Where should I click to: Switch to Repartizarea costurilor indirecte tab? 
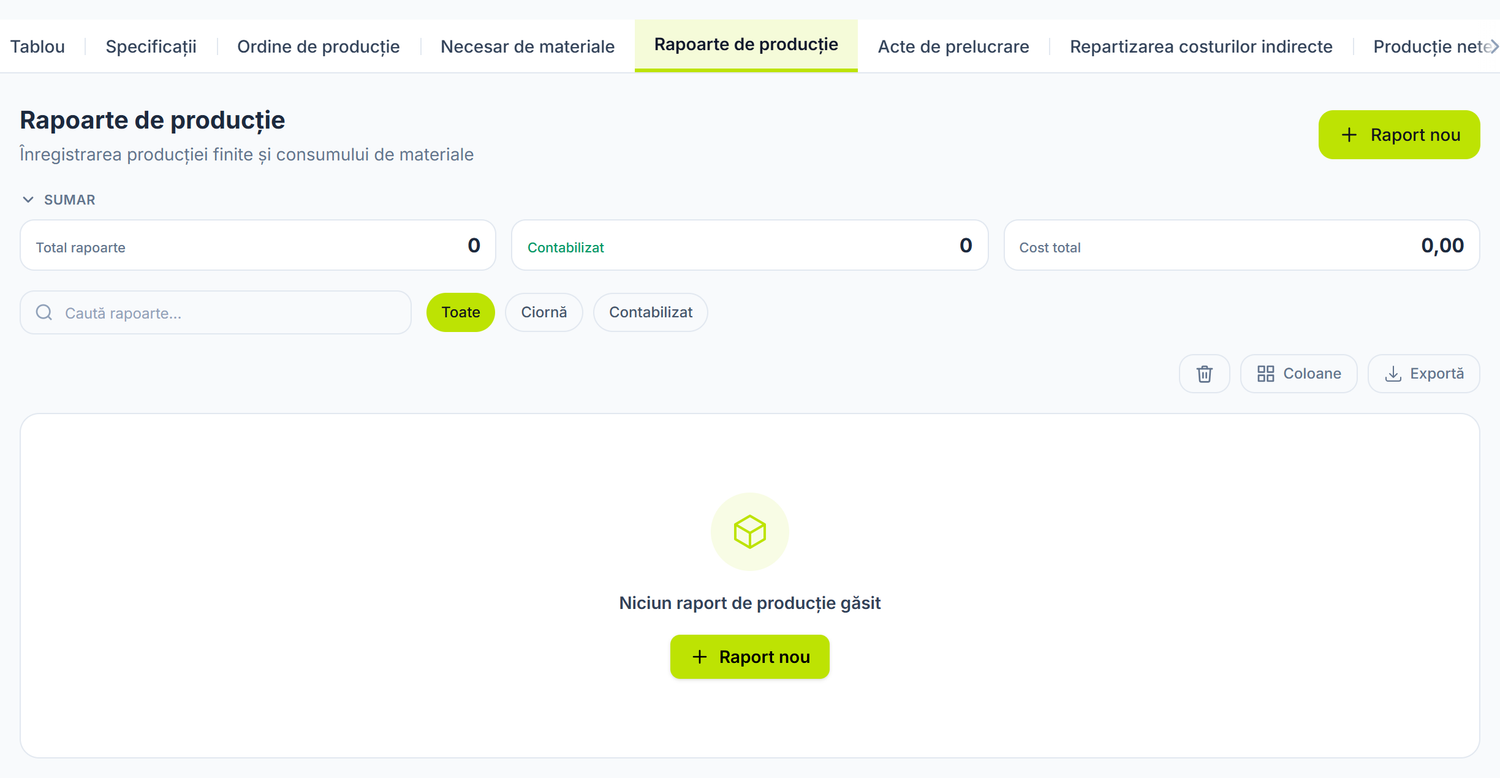pyautogui.click(x=1201, y=46)
